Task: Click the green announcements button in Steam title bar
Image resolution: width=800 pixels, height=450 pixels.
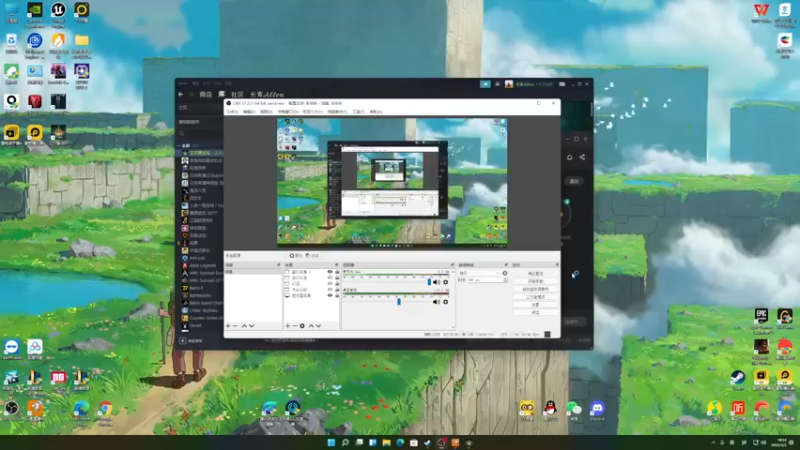Action: click(485, 84)
